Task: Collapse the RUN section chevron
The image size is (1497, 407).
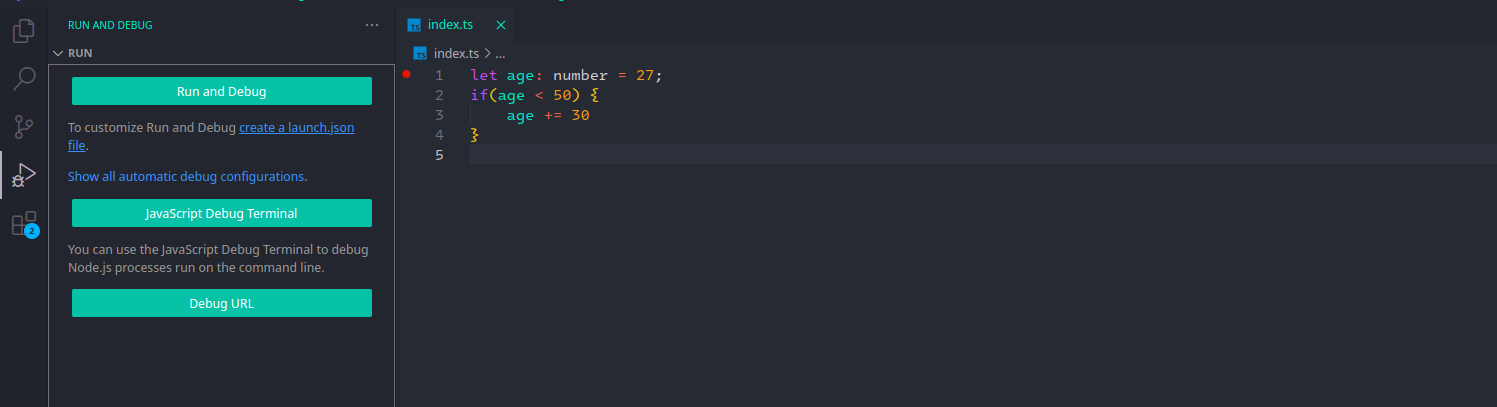Action: click(x=57, y=53)
